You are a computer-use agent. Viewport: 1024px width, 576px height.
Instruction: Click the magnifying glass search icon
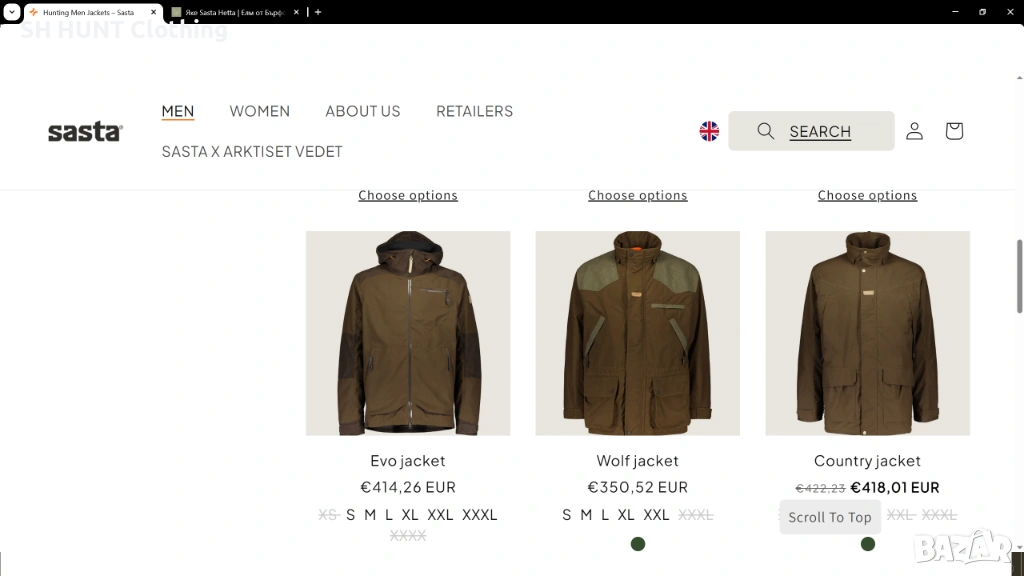pyautogui.click(x=766, y=131)
